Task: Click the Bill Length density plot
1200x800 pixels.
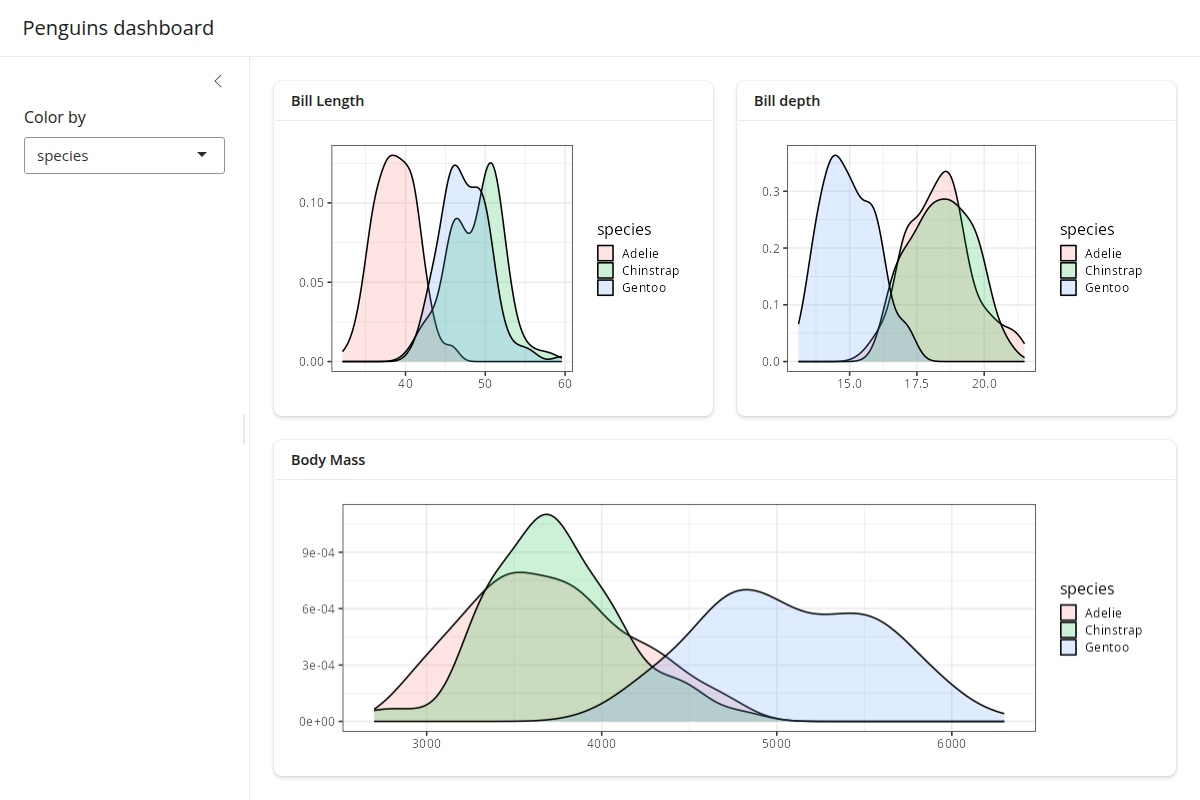Action: (452, 258)
